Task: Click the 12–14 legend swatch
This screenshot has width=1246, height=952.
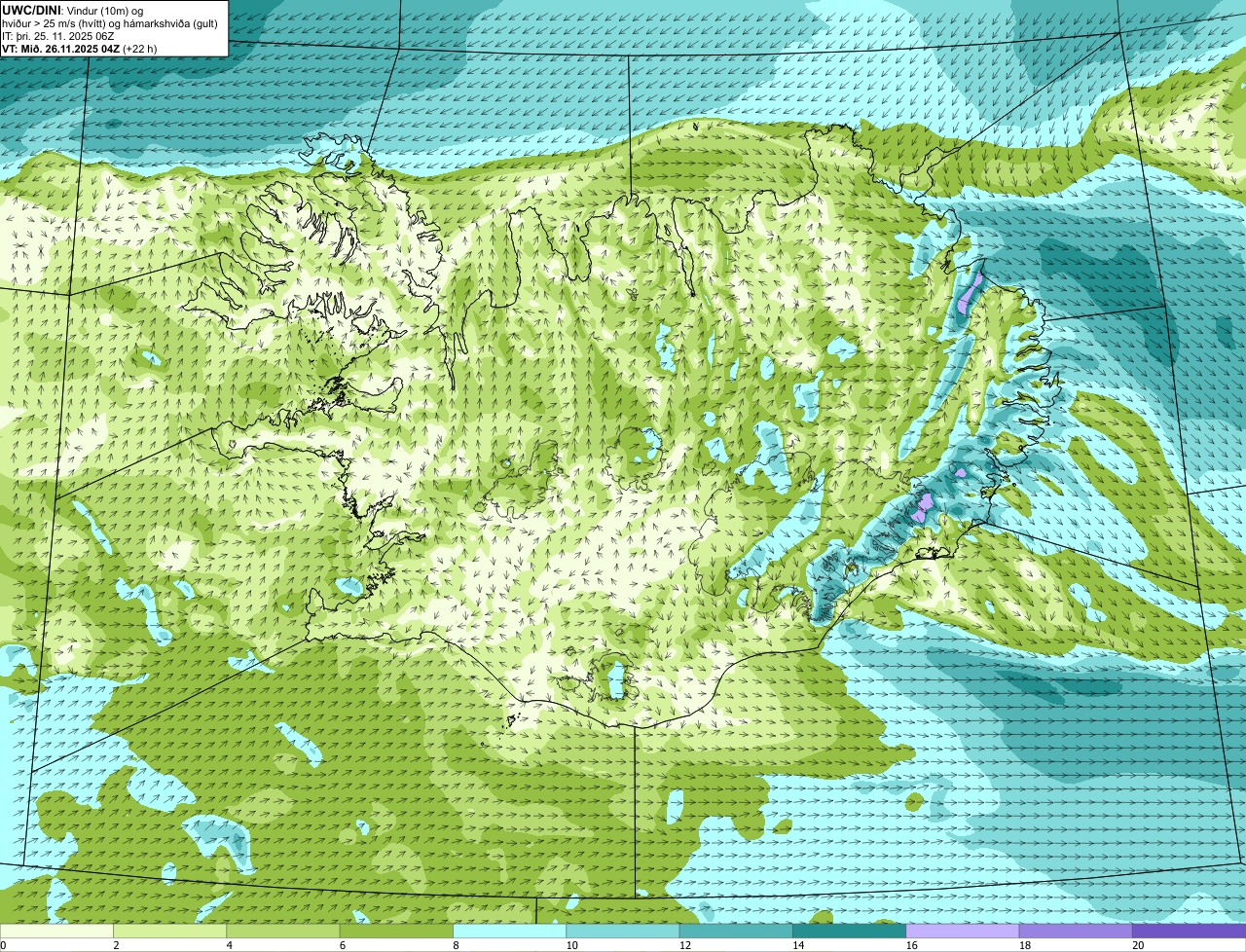Action: (736, 932)
